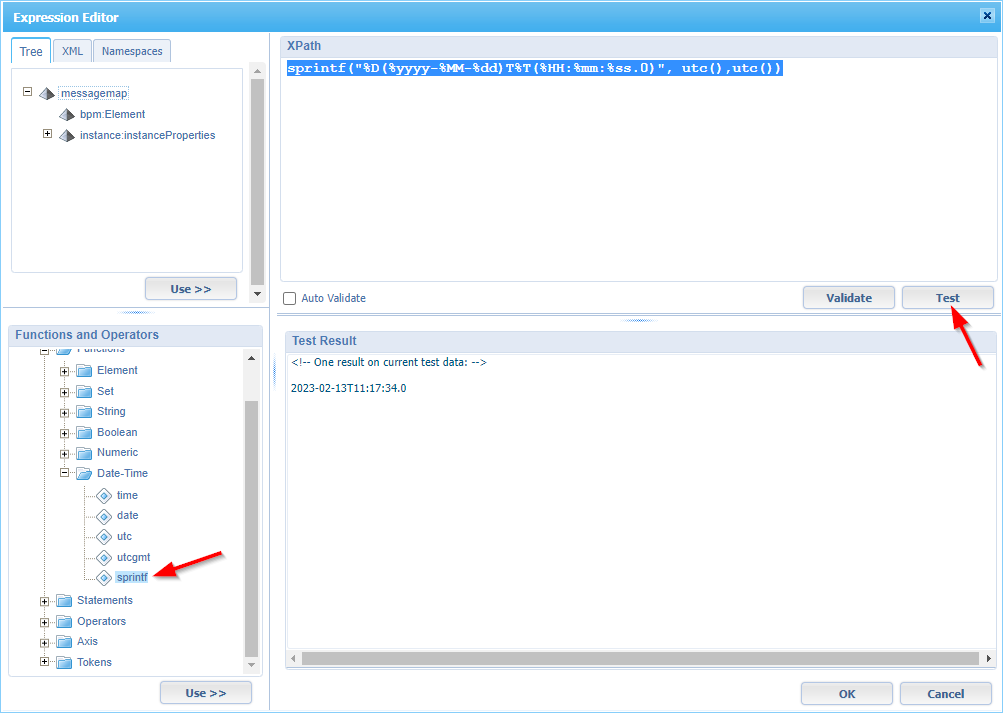
Task: Switch to the XML tab
Action: tap(72, 51)
